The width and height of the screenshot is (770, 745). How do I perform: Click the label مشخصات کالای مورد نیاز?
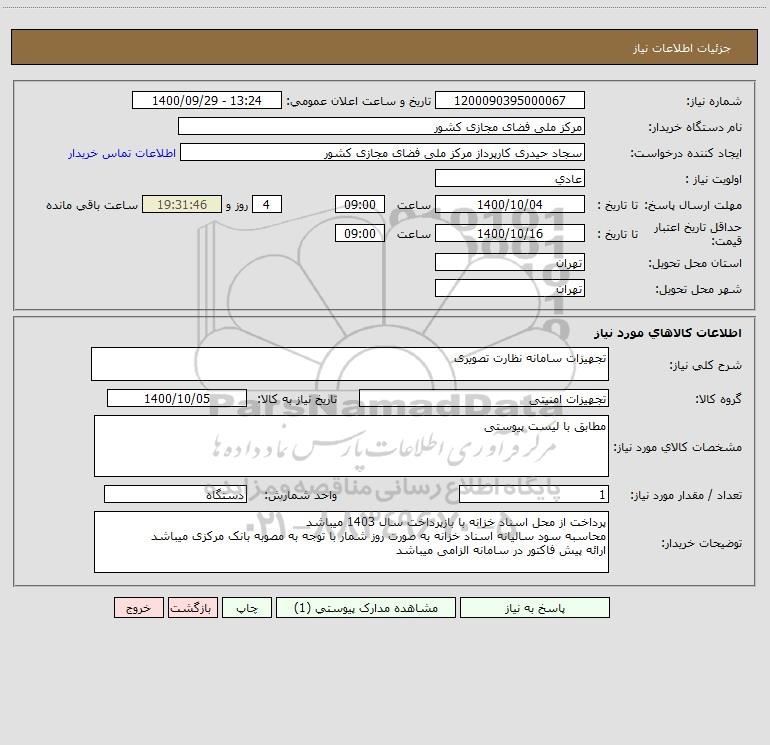678,447
